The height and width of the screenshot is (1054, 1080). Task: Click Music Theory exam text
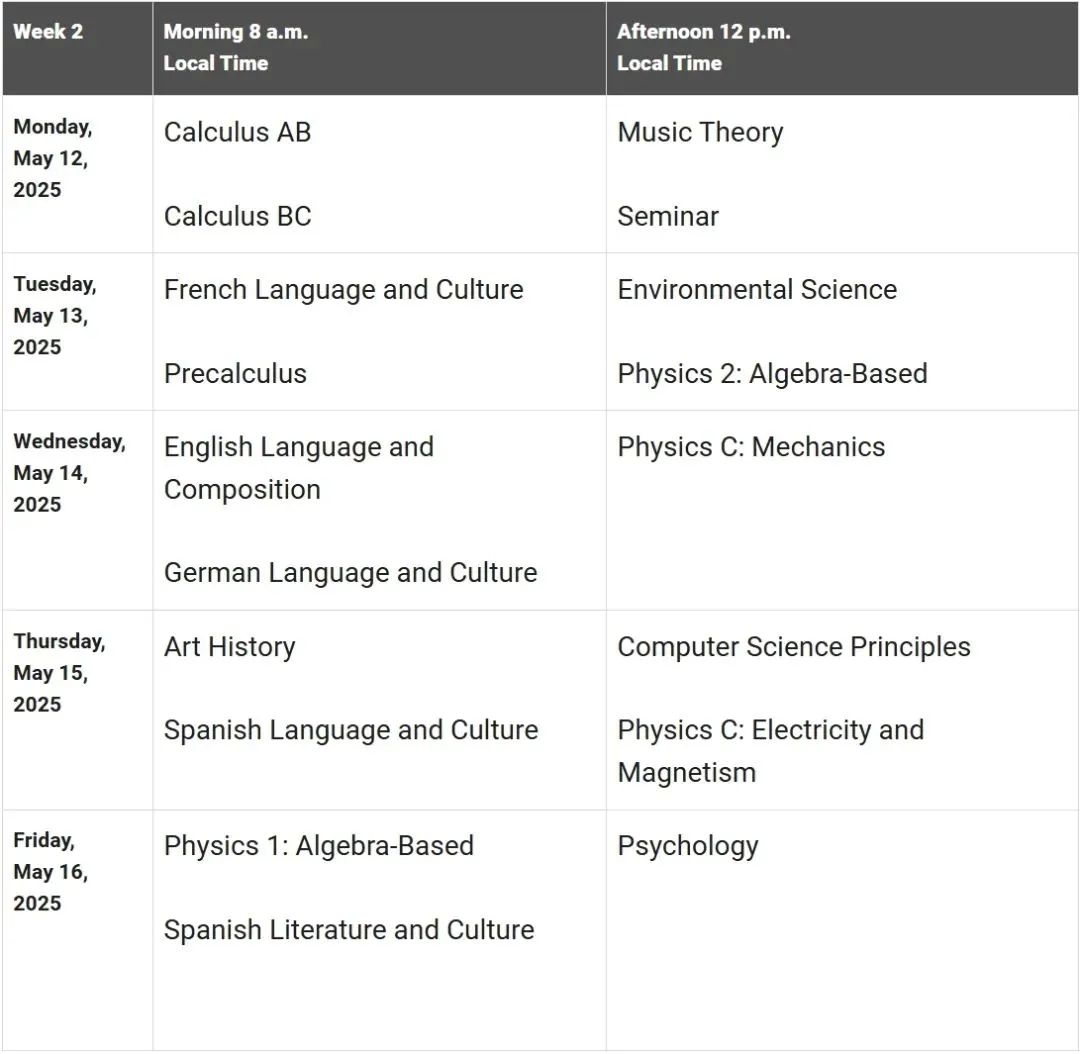pyautogui.click(x=700, y=132)
